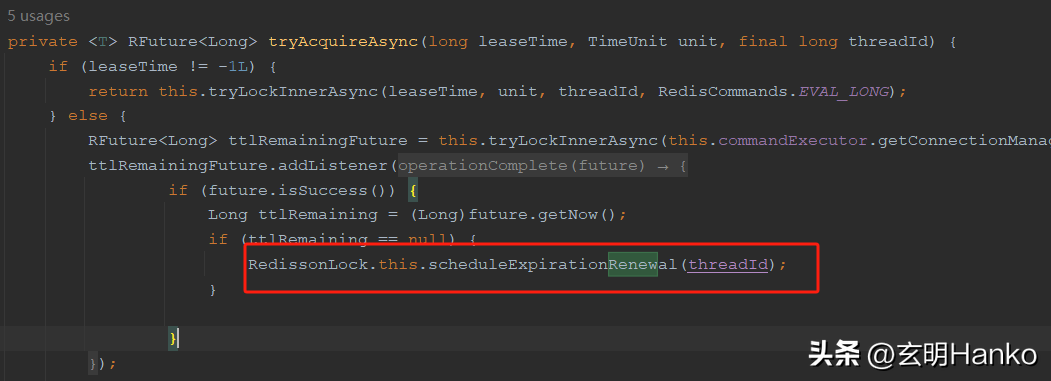Expand the folded operationComplete(future) lambda
1051x381 pixels.
(543, 165)
